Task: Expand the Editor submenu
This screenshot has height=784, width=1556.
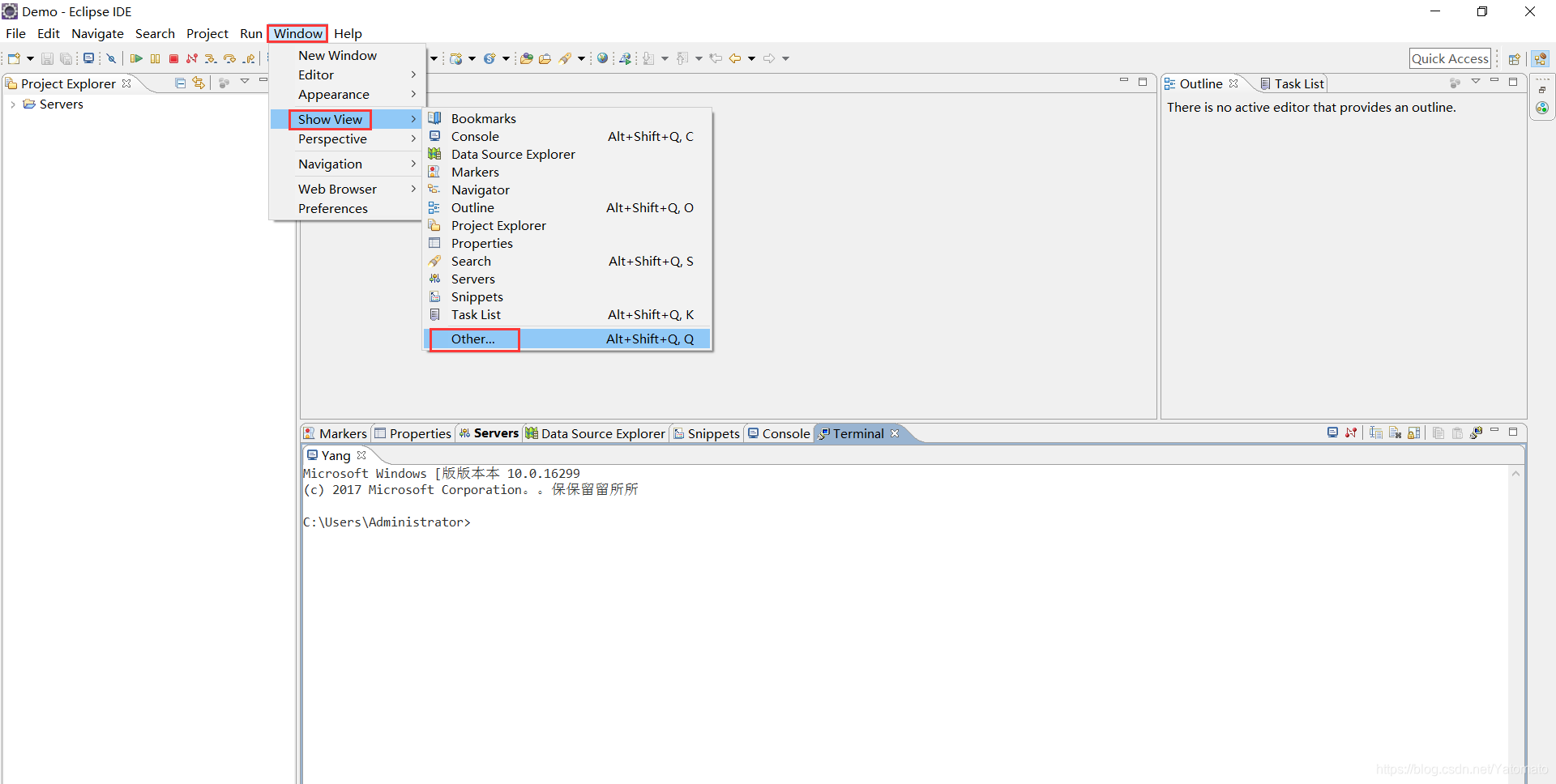Action: [x=347, y=75]
